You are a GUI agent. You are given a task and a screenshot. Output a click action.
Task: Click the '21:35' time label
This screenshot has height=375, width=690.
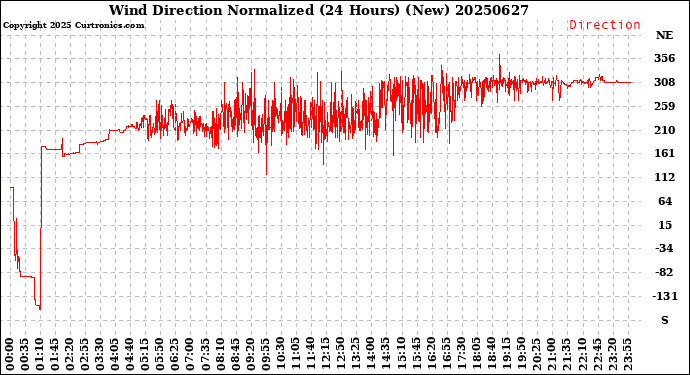tap(566, 354)
